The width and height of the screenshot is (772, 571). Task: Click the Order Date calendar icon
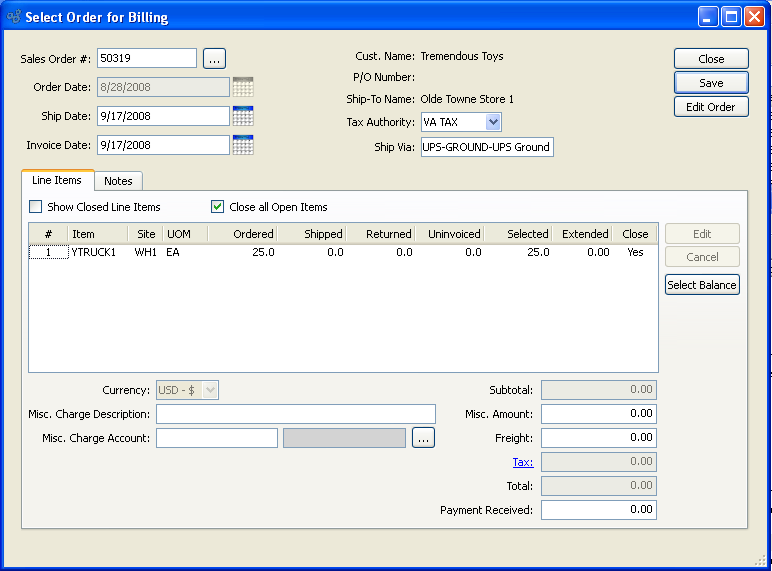pos(242,87)
